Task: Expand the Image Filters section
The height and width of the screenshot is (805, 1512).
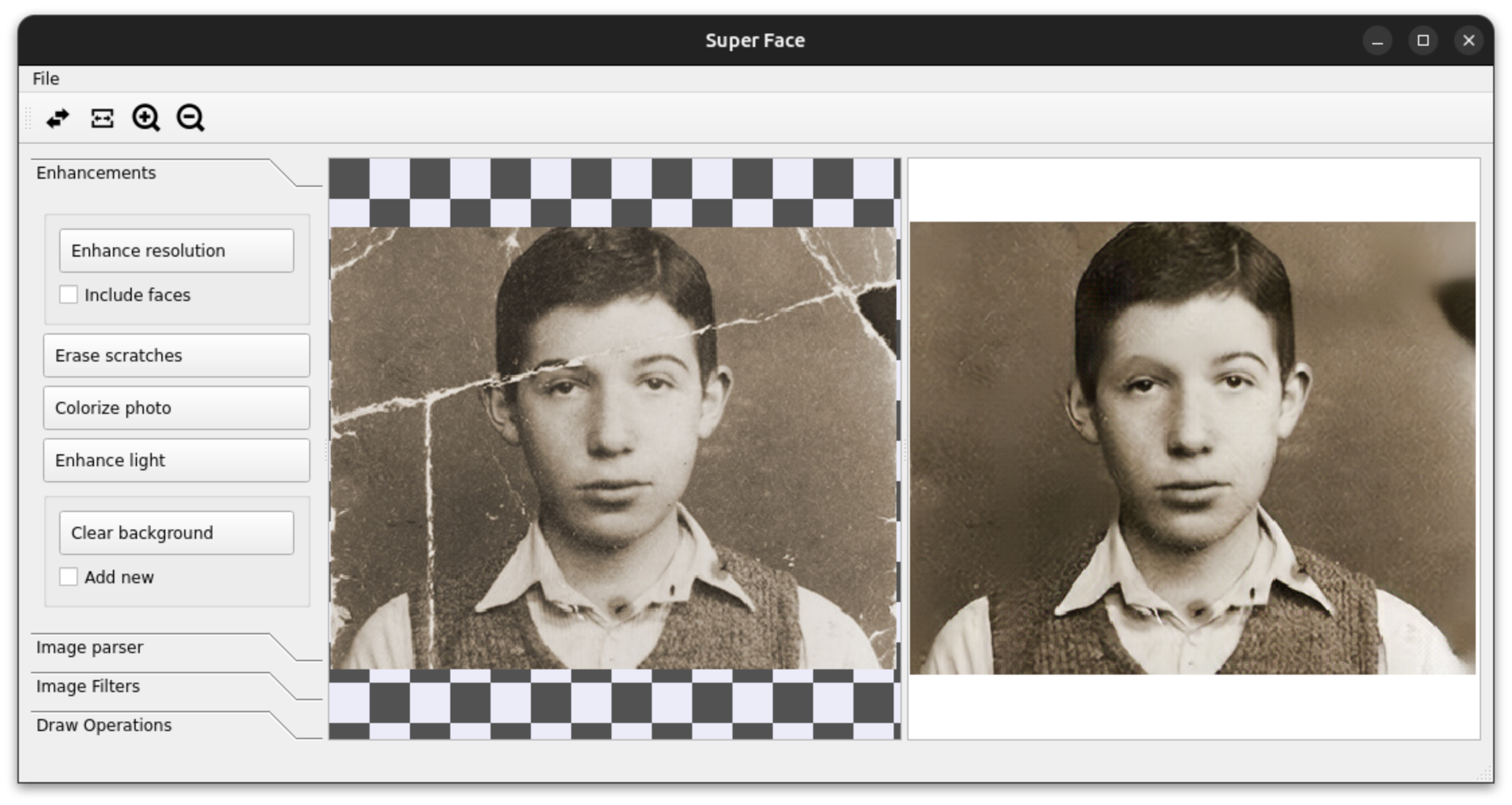Action: 88,686
